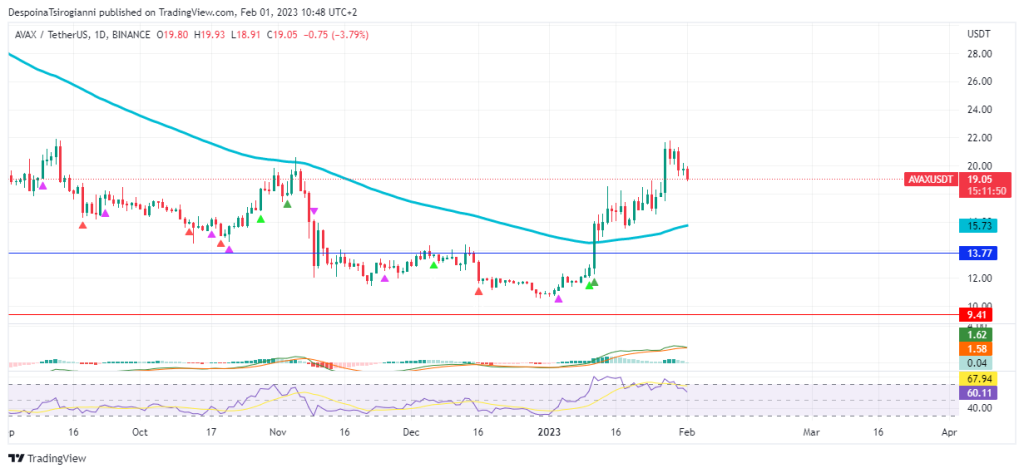
Task: Click the pink down-triangle marker near November
Action: point(314,211)
